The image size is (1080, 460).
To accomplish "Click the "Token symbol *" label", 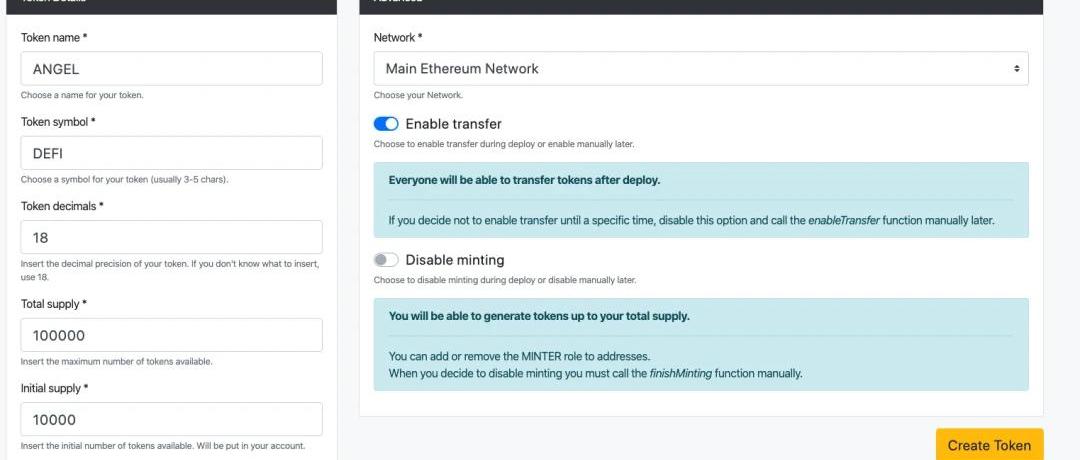I will [58, 122].
